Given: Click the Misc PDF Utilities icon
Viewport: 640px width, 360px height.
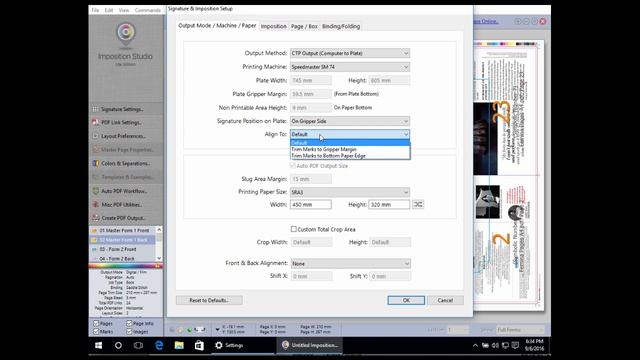Looking at the screenshot, I should [x=96, y=204].
